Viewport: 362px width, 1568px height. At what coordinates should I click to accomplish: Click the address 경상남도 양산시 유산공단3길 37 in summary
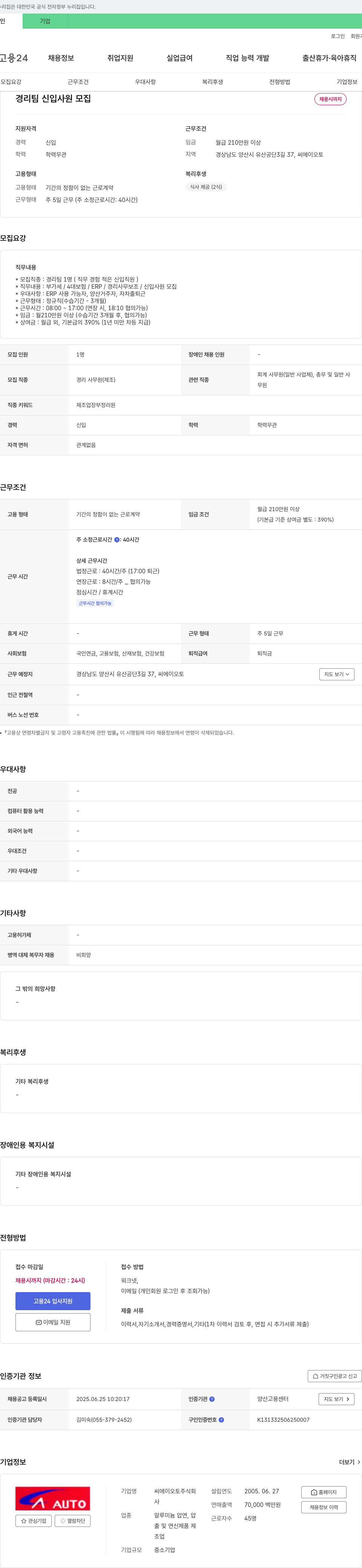269,155
